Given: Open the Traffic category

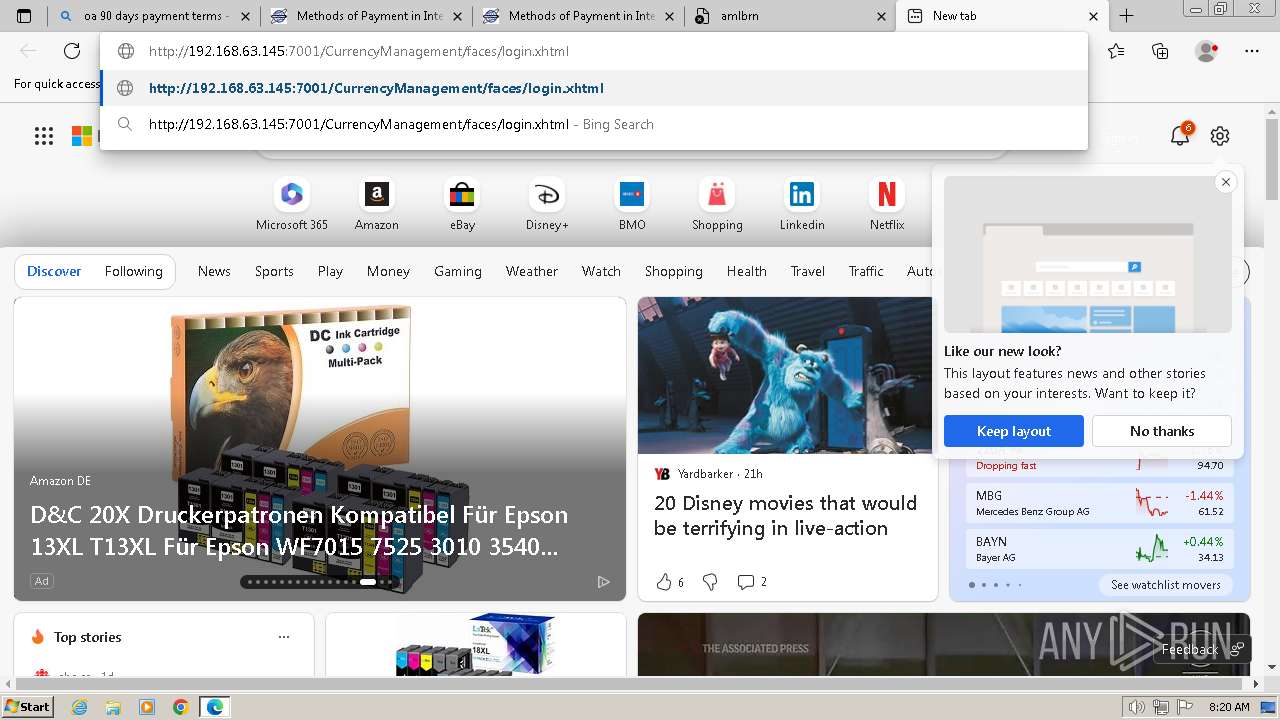Looking at the screenshot, I should (866, 271).
